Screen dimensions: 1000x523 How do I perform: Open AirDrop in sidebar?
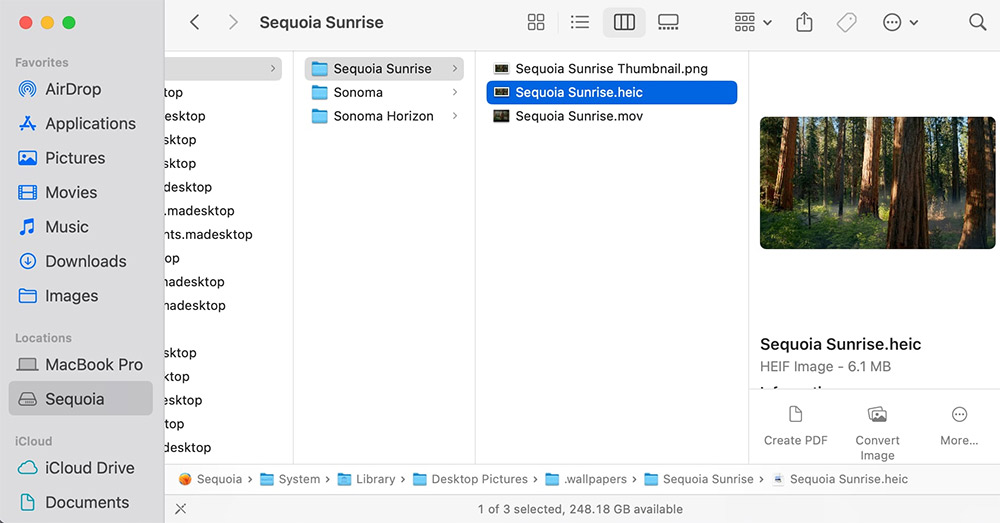click(81, 89)
